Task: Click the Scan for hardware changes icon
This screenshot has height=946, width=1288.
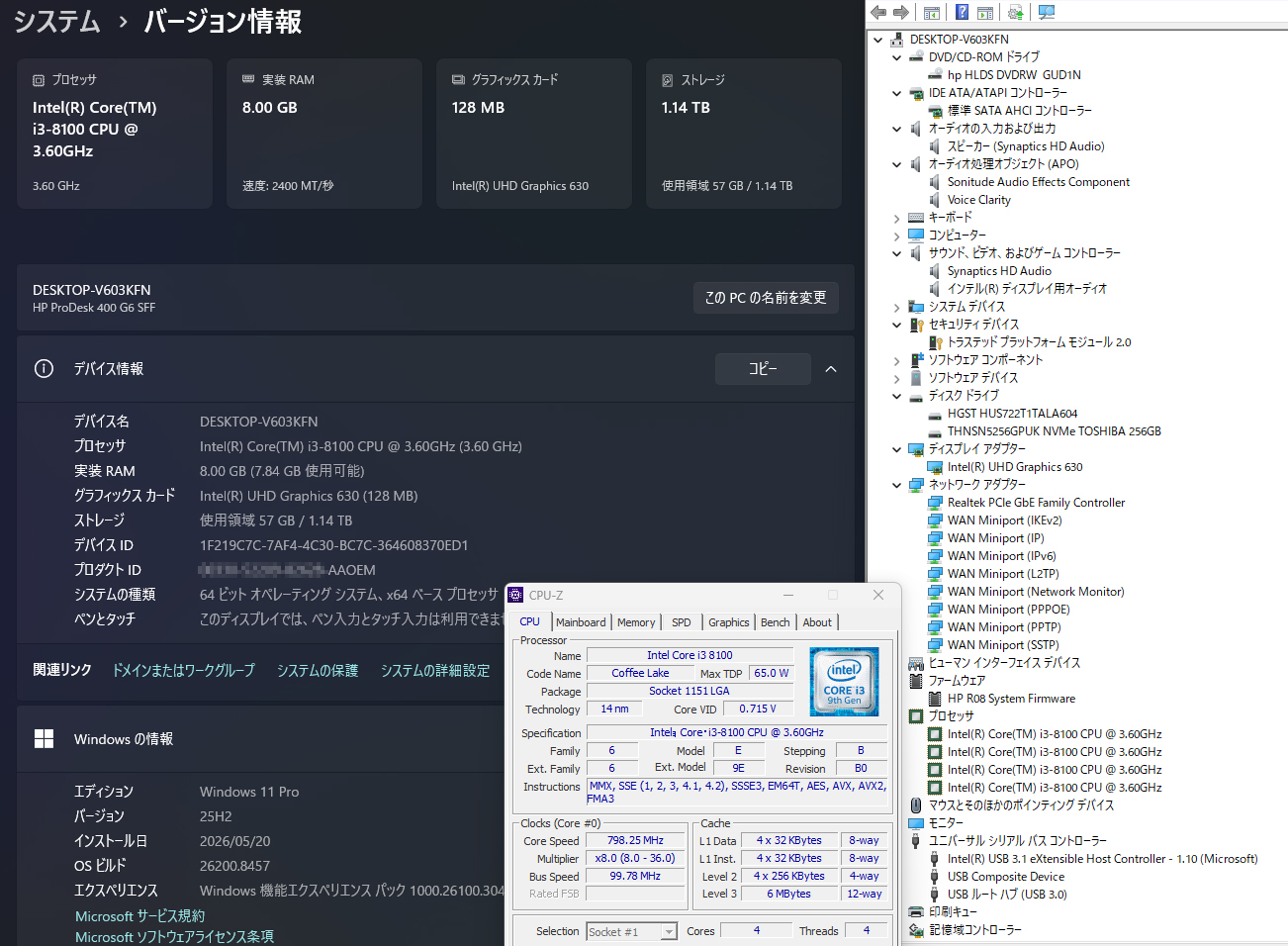Action: 1047,13
